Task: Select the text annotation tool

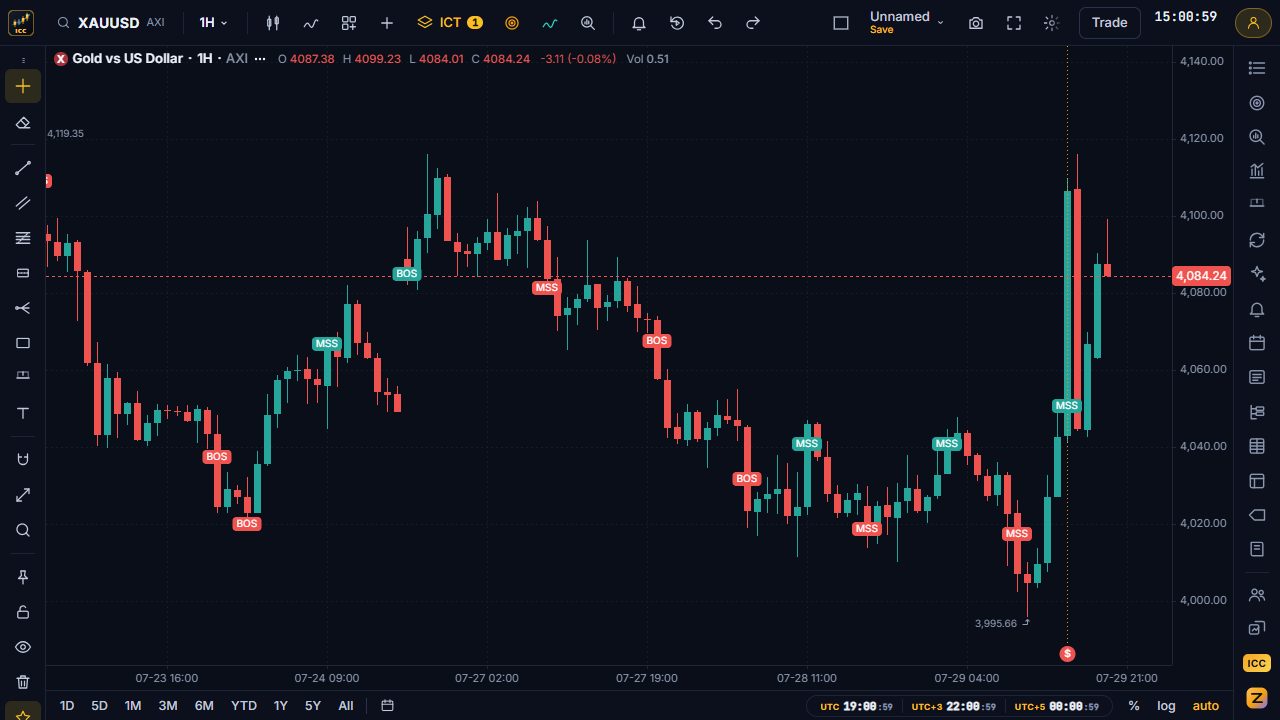Action: (23, 413)
